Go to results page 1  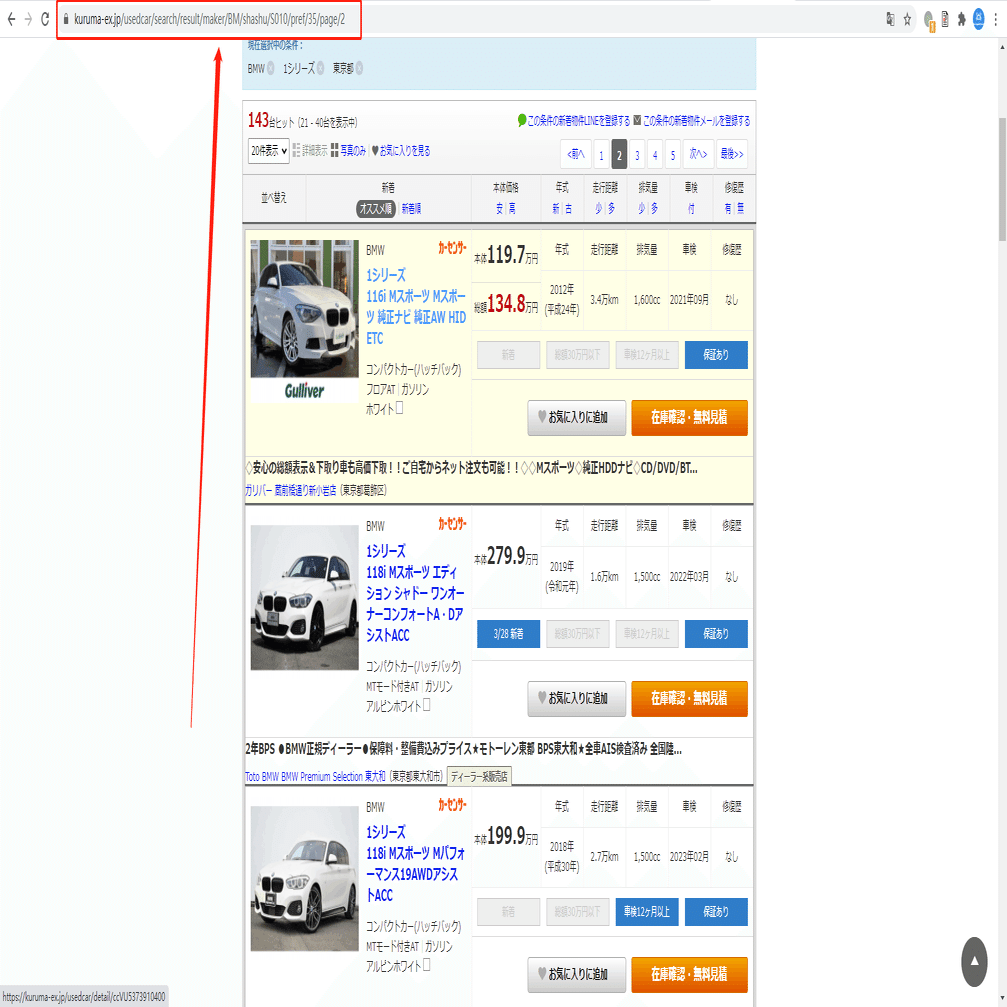coord(601,154)
